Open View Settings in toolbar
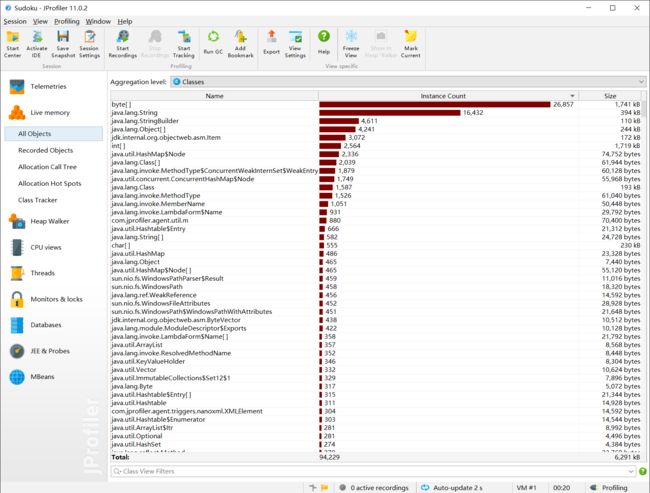 (295, 44)
